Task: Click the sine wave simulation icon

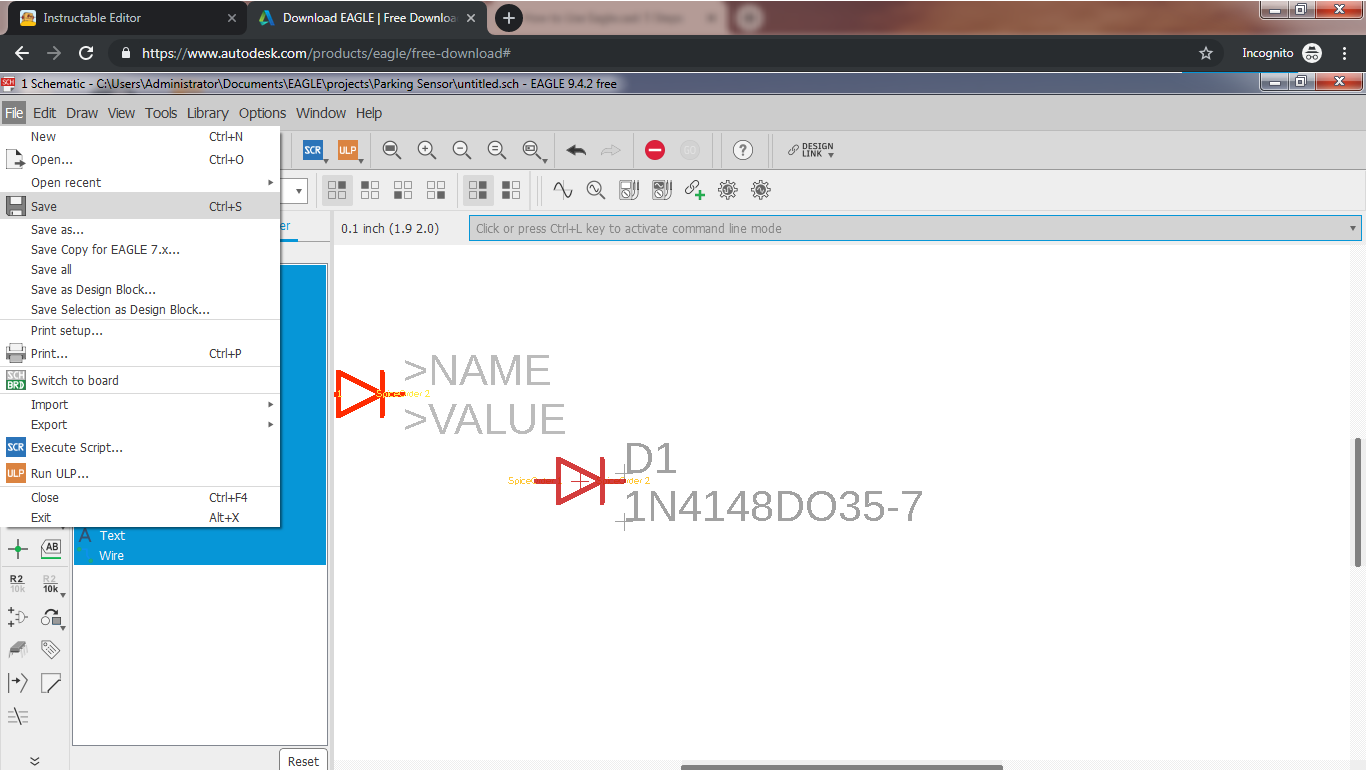Action: pos(563,189)
